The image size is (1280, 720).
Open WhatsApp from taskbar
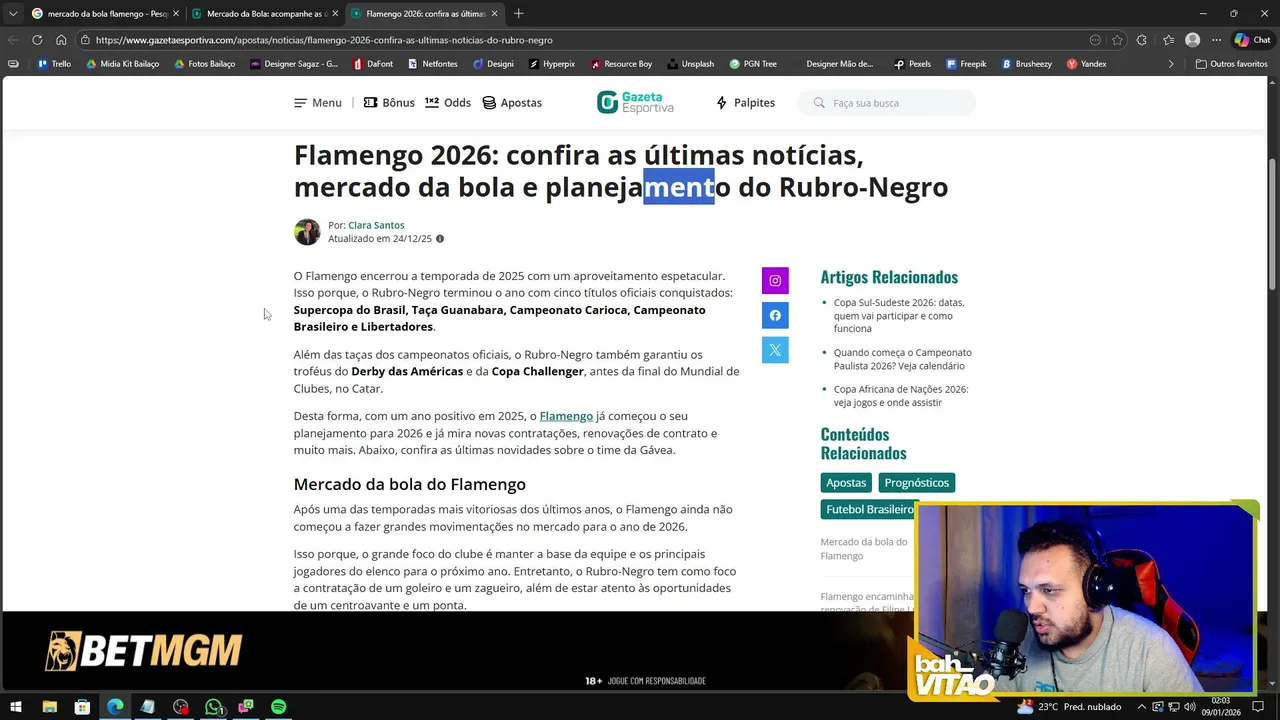pos(213,707)
